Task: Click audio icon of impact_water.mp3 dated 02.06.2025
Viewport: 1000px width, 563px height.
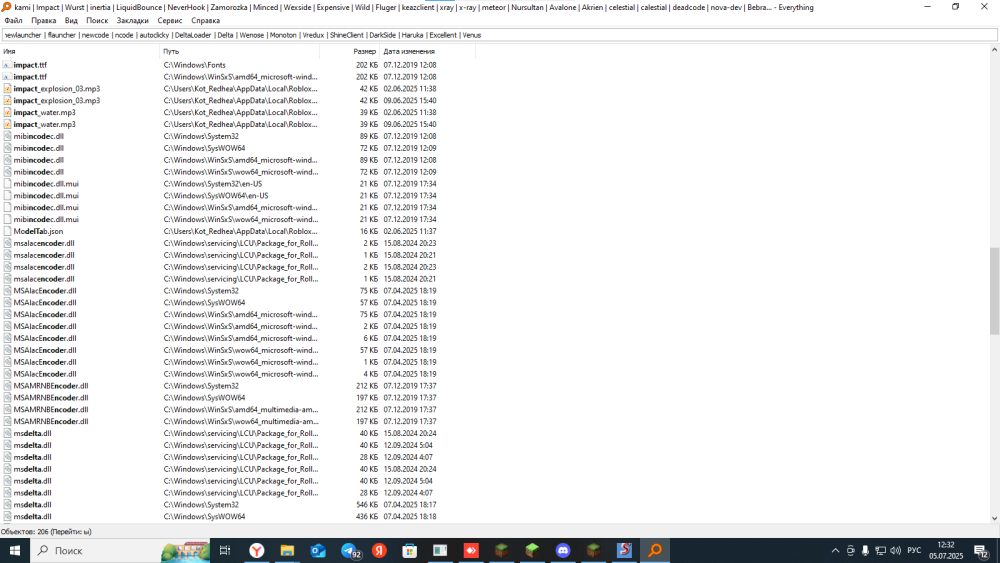Action: [x=7, y=112]
